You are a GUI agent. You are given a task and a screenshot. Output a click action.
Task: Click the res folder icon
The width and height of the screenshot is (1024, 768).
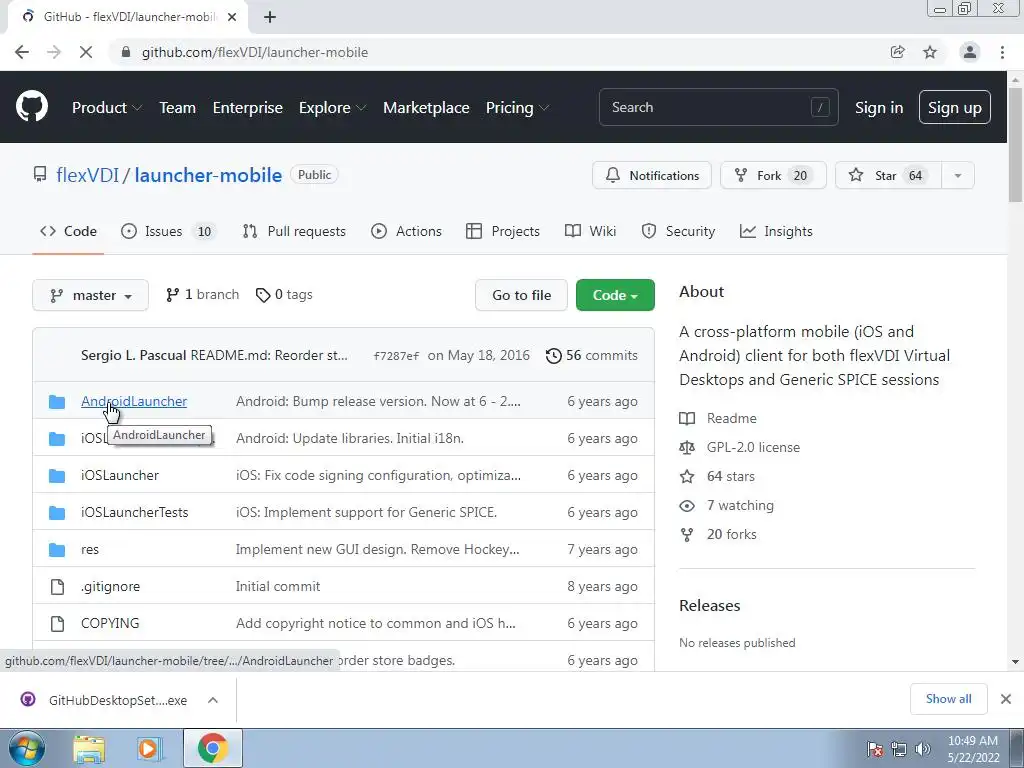pyautogui.click(x=57, y=550)
